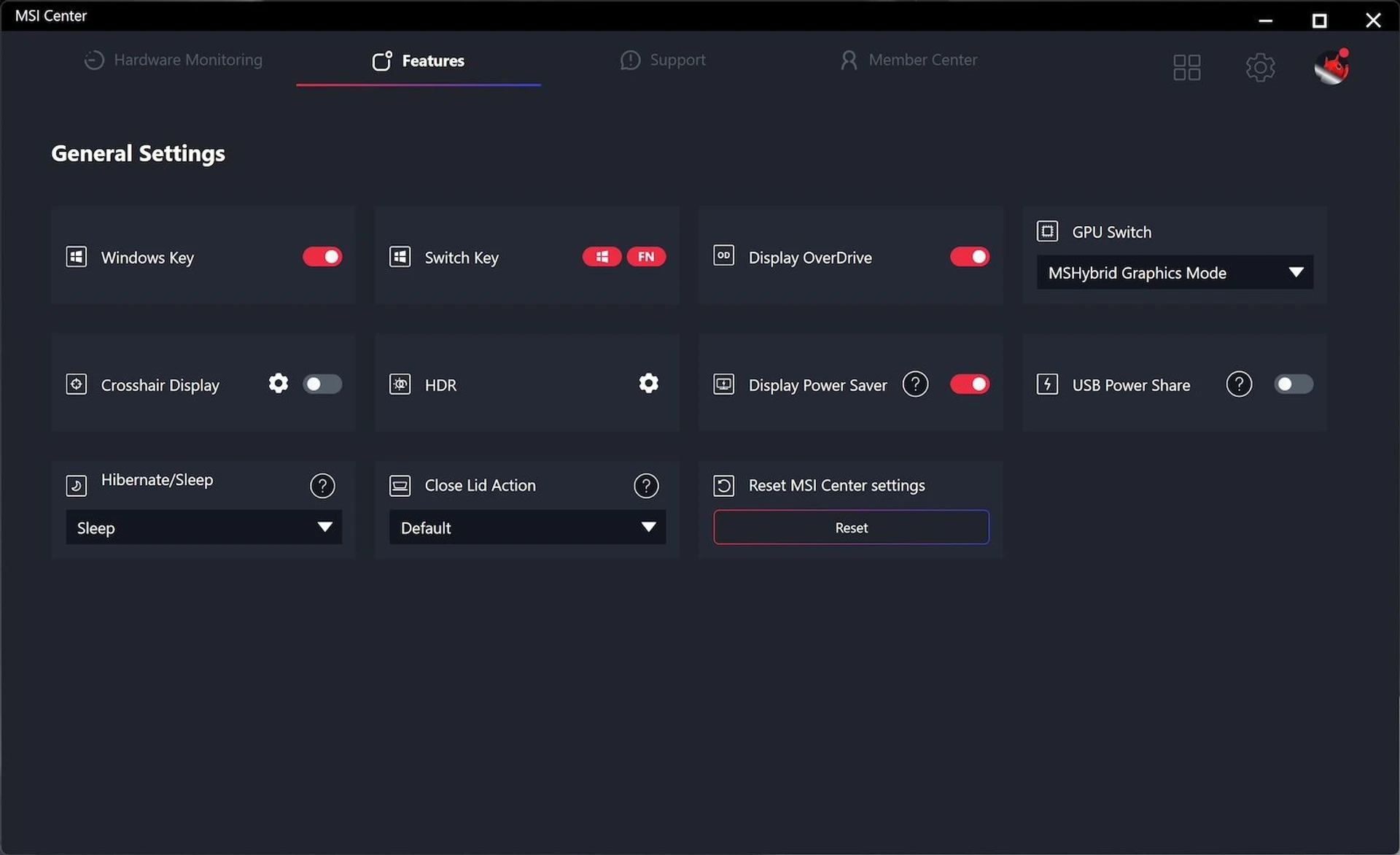Click the Reset button
The width and height of the screenshot is (1400, 855).
pyautogui.click(x=851, y=527)
